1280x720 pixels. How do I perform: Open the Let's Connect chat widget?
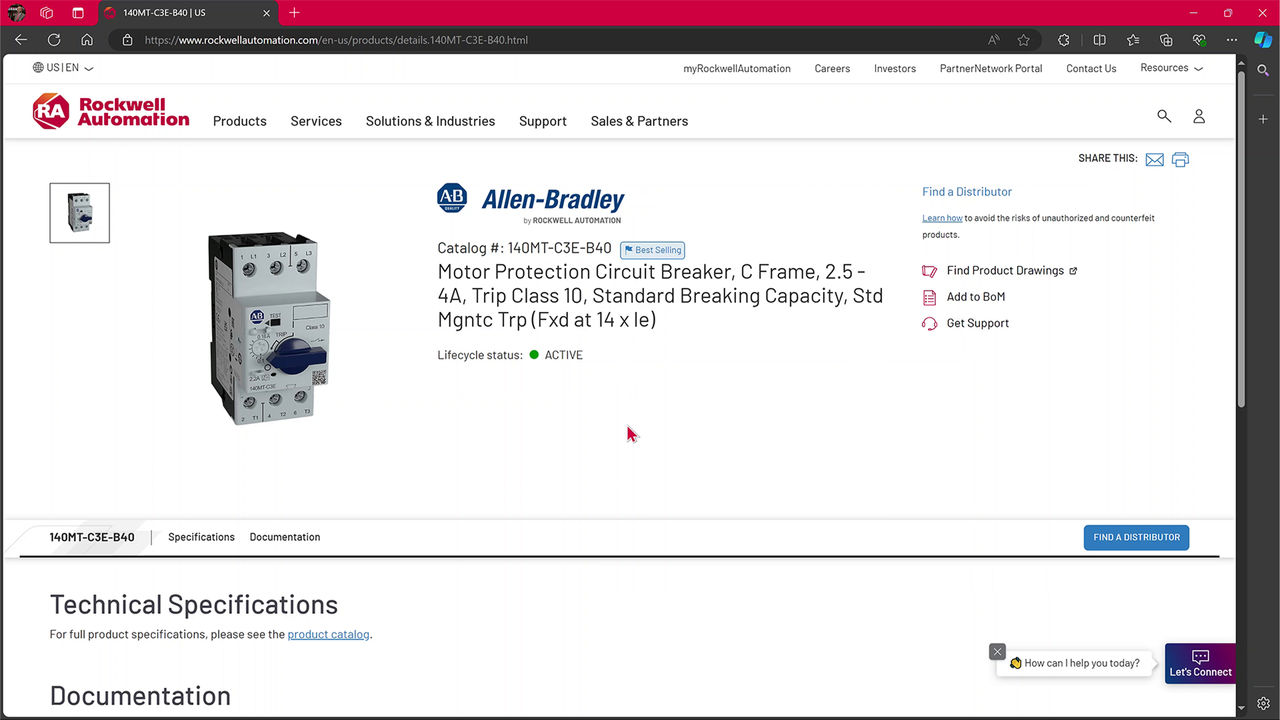click(x=1200, y=663)
